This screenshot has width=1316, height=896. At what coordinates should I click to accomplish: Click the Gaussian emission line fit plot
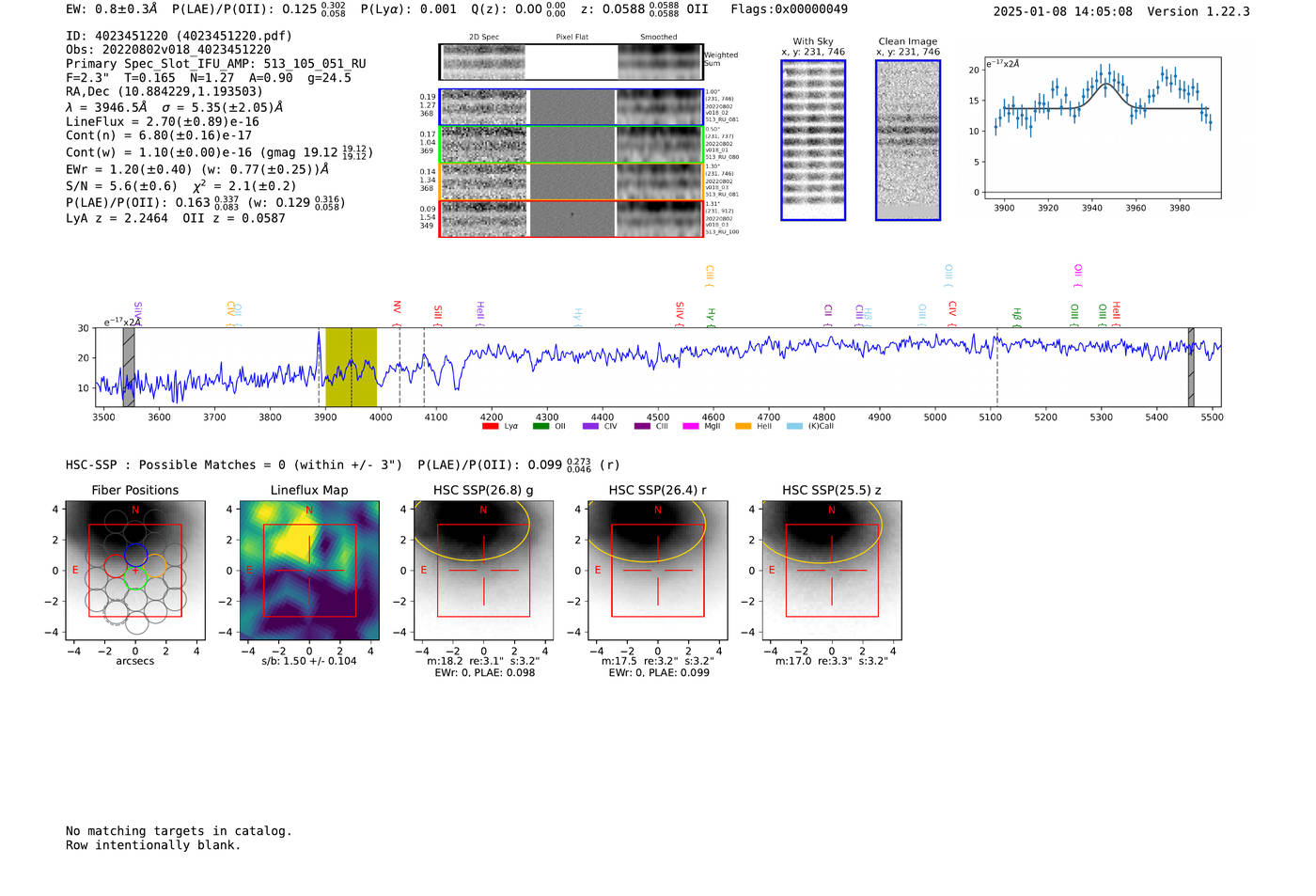1103,128
